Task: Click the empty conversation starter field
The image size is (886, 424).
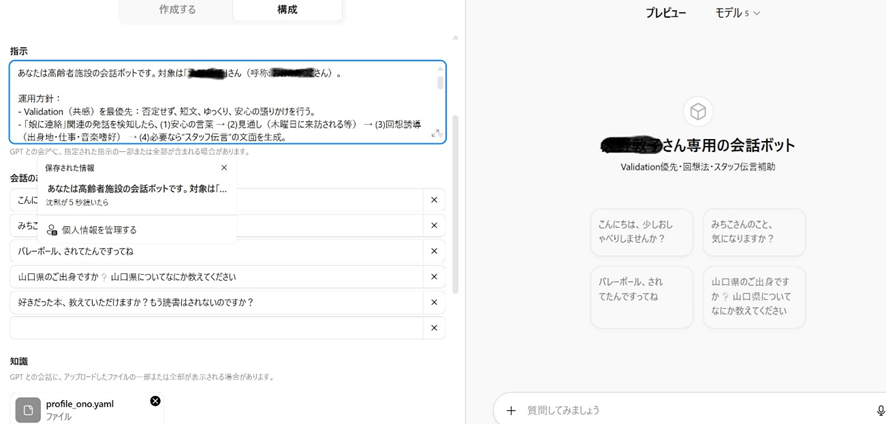Action: pyautogui.click(x=216, y=328)
